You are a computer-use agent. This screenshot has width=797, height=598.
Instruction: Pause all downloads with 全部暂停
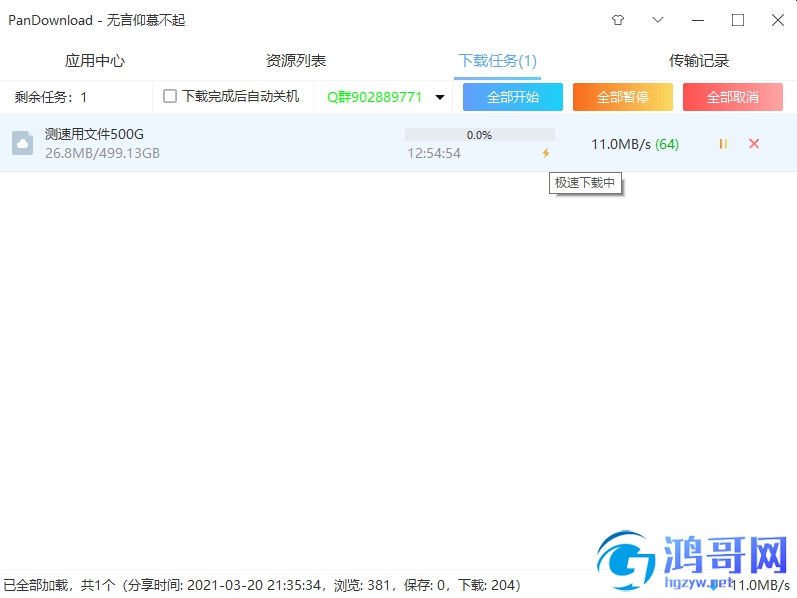coord(623,97)
